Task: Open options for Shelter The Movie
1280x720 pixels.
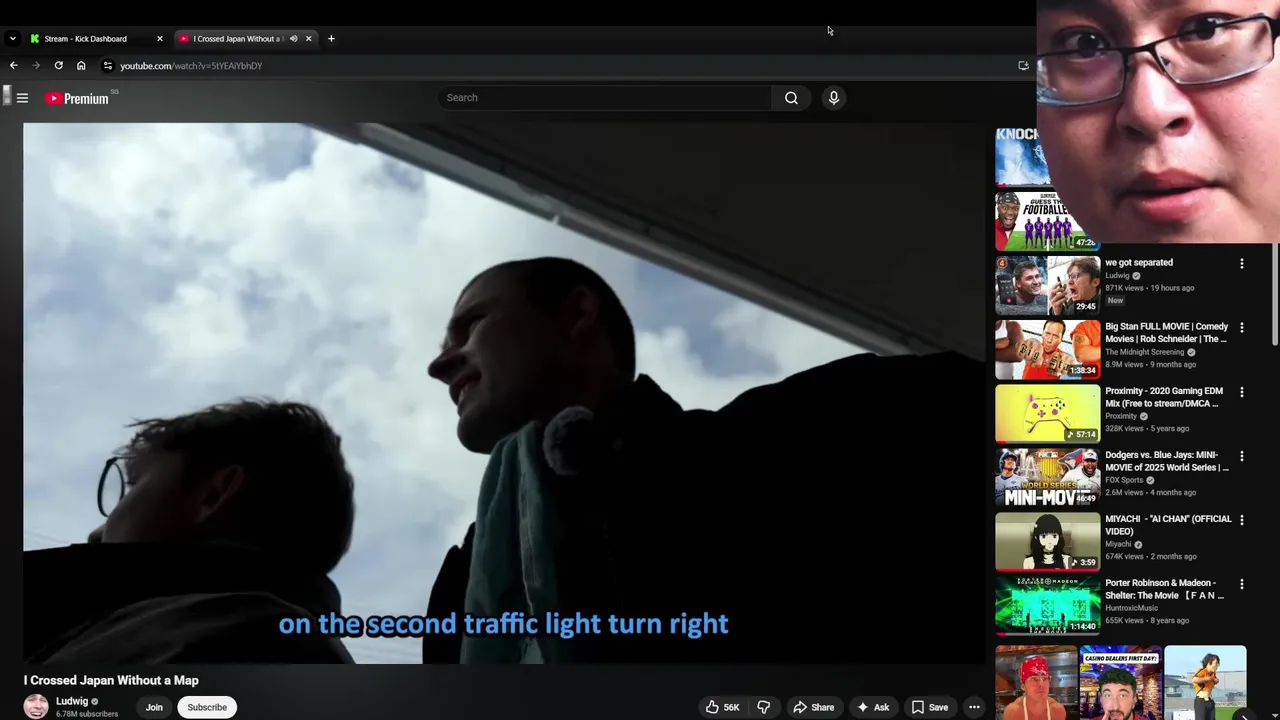Action: click(x=1242, y=584)
